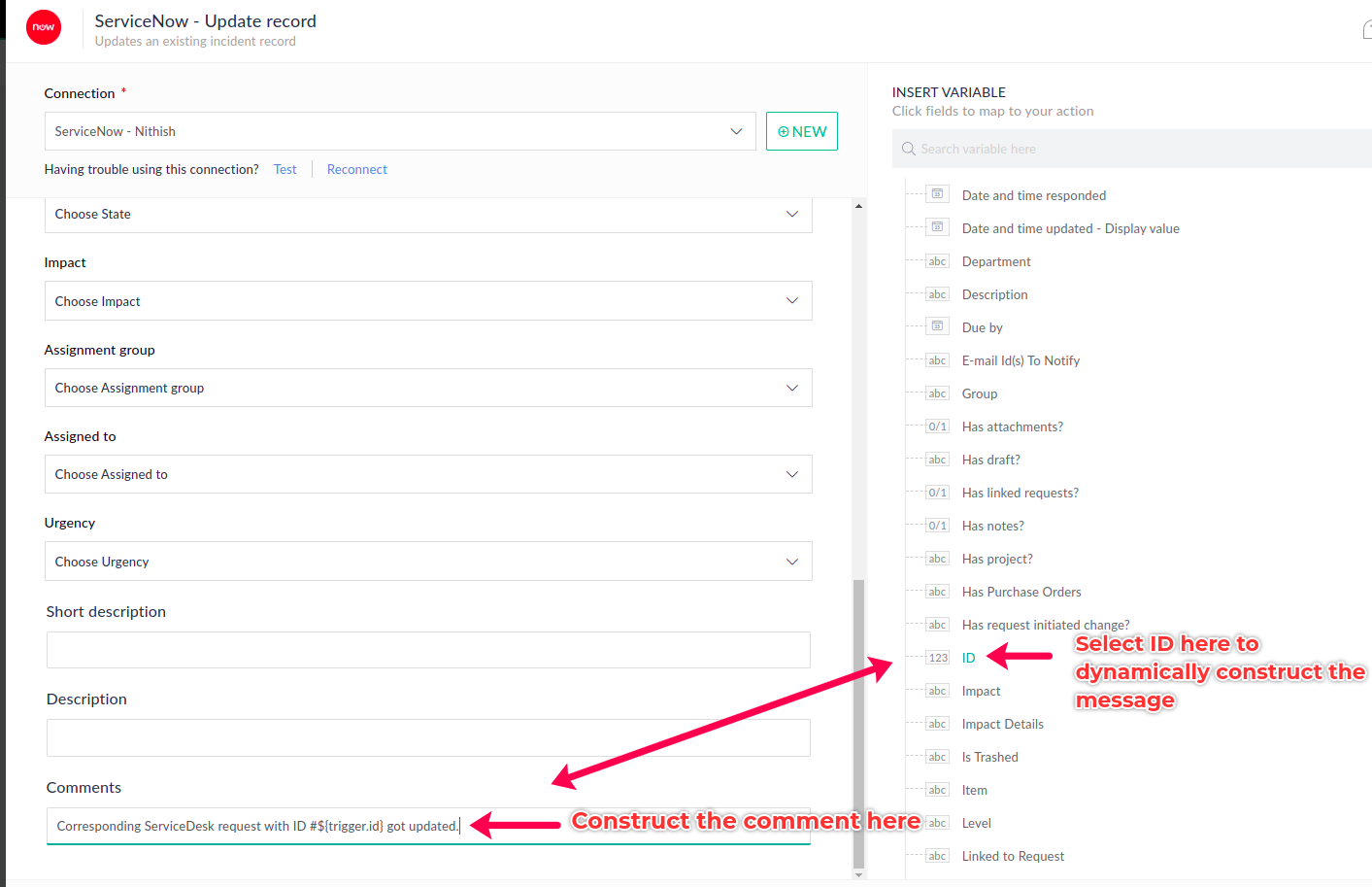This screenshot has height=887, width=1372.
Task: Click the abc icon beside the Description variable
Action: pos(937,294)
